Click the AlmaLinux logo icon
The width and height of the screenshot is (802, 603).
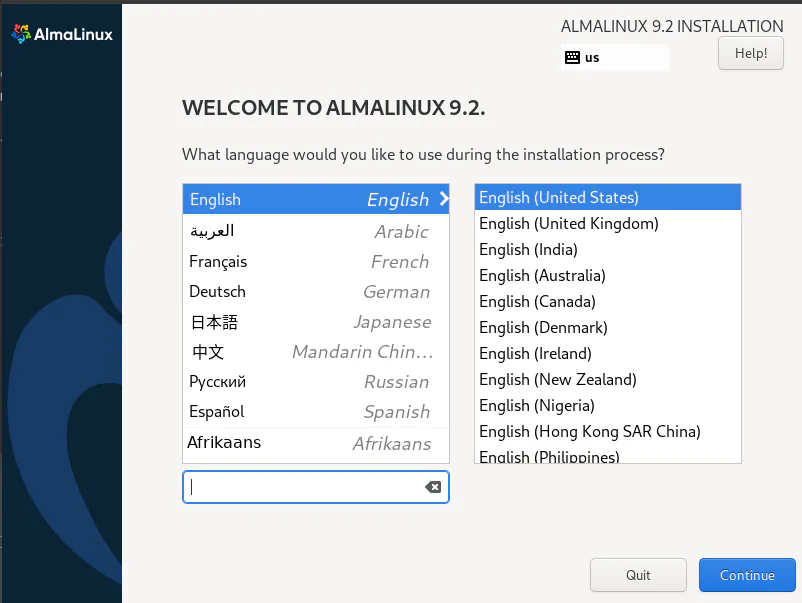(x=21, y=34)
